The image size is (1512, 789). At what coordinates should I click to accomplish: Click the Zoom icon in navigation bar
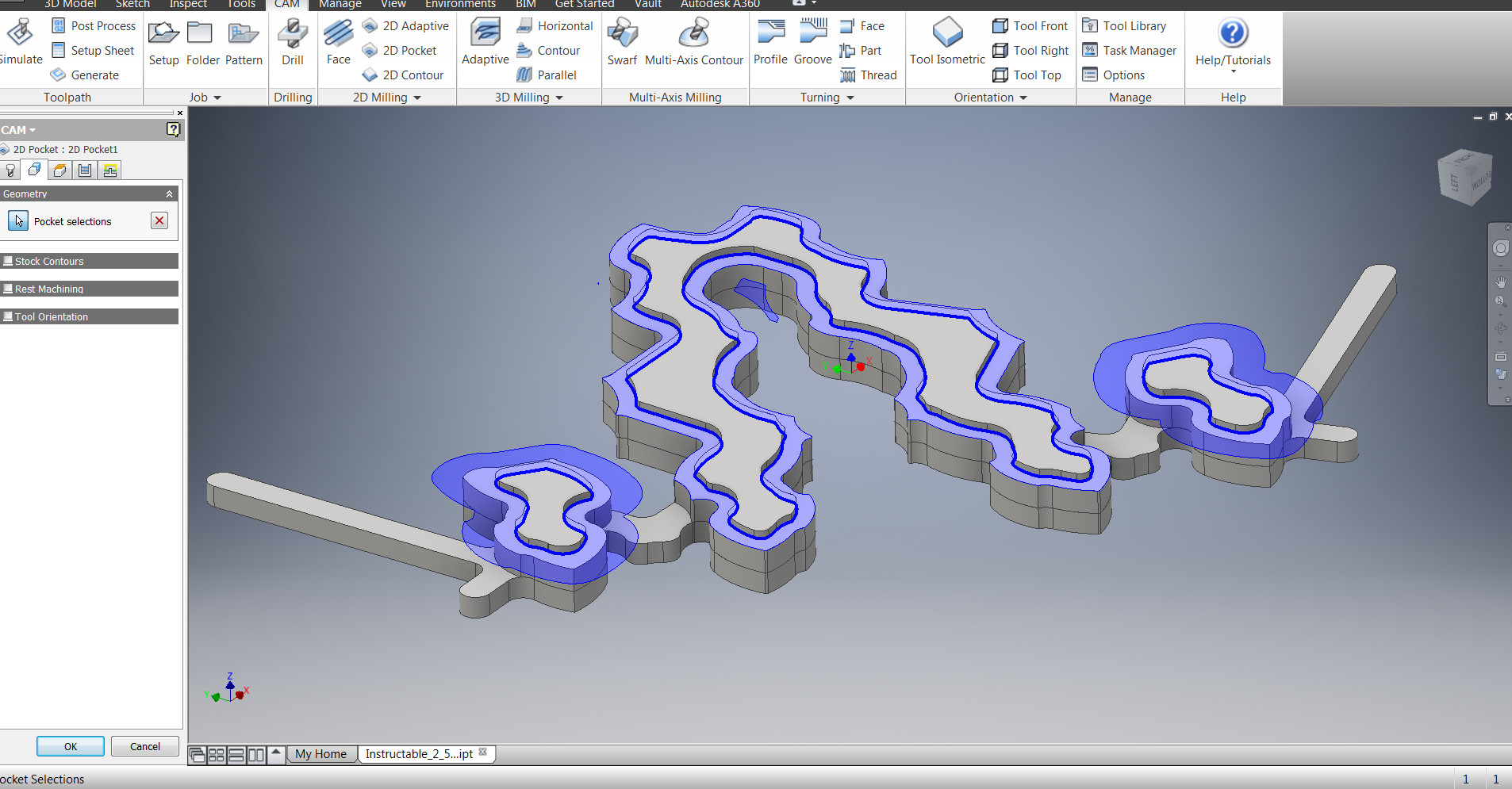pyautogui.click(x=1500, y=301)
